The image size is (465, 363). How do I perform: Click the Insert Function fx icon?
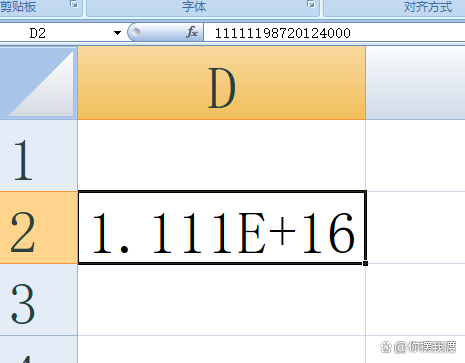(x=192, y=33)
